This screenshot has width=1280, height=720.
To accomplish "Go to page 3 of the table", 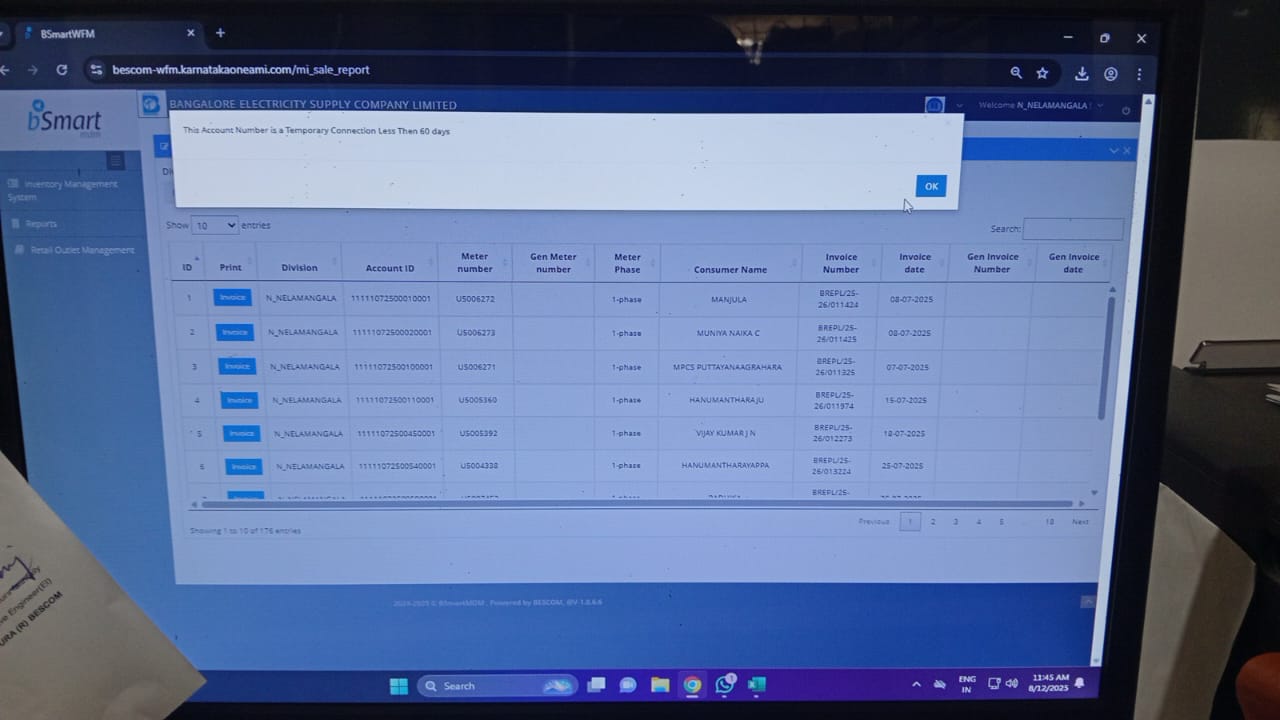I will [956, 522].
